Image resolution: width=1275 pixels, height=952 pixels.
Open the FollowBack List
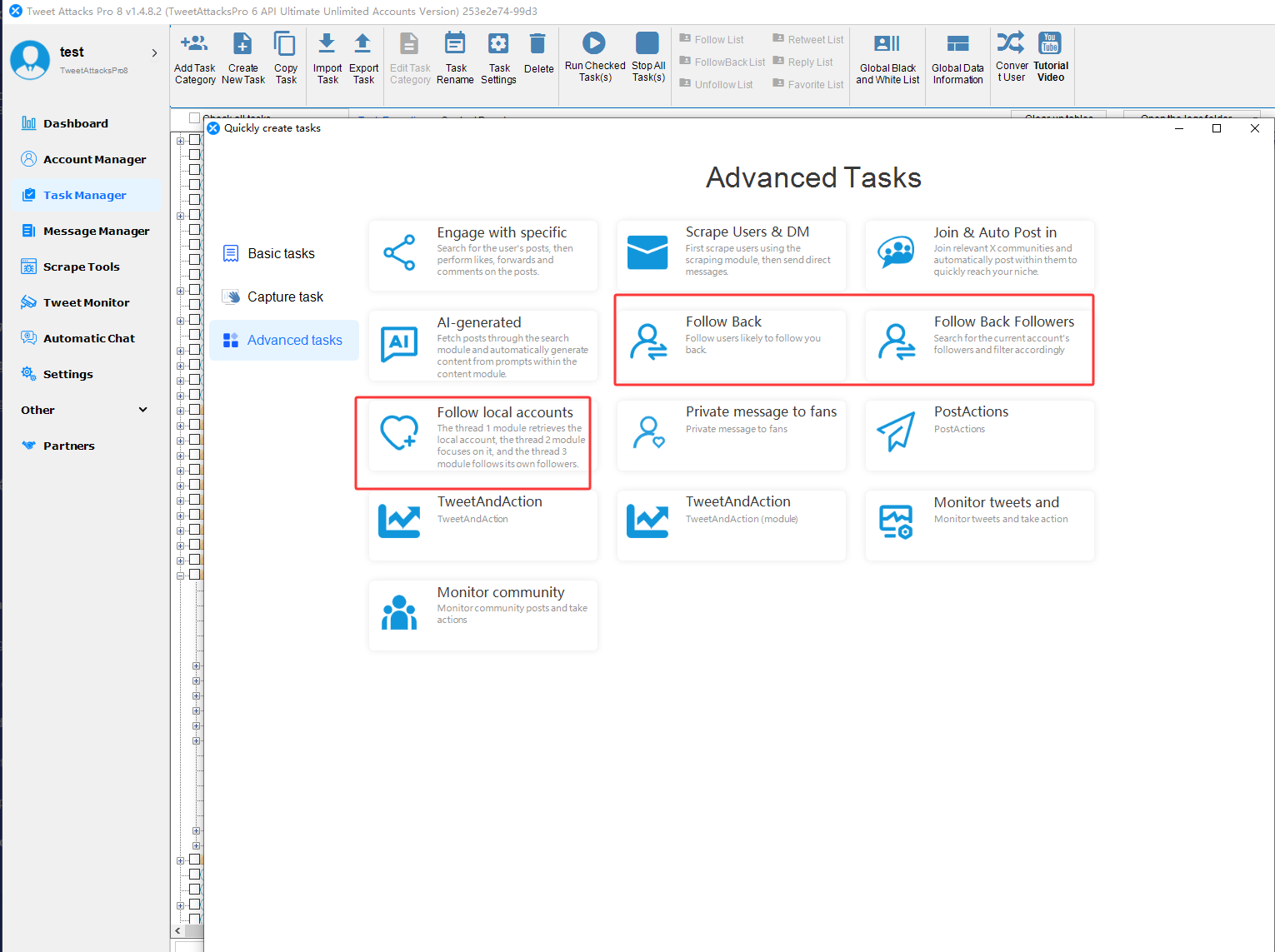tap(722, 62)
